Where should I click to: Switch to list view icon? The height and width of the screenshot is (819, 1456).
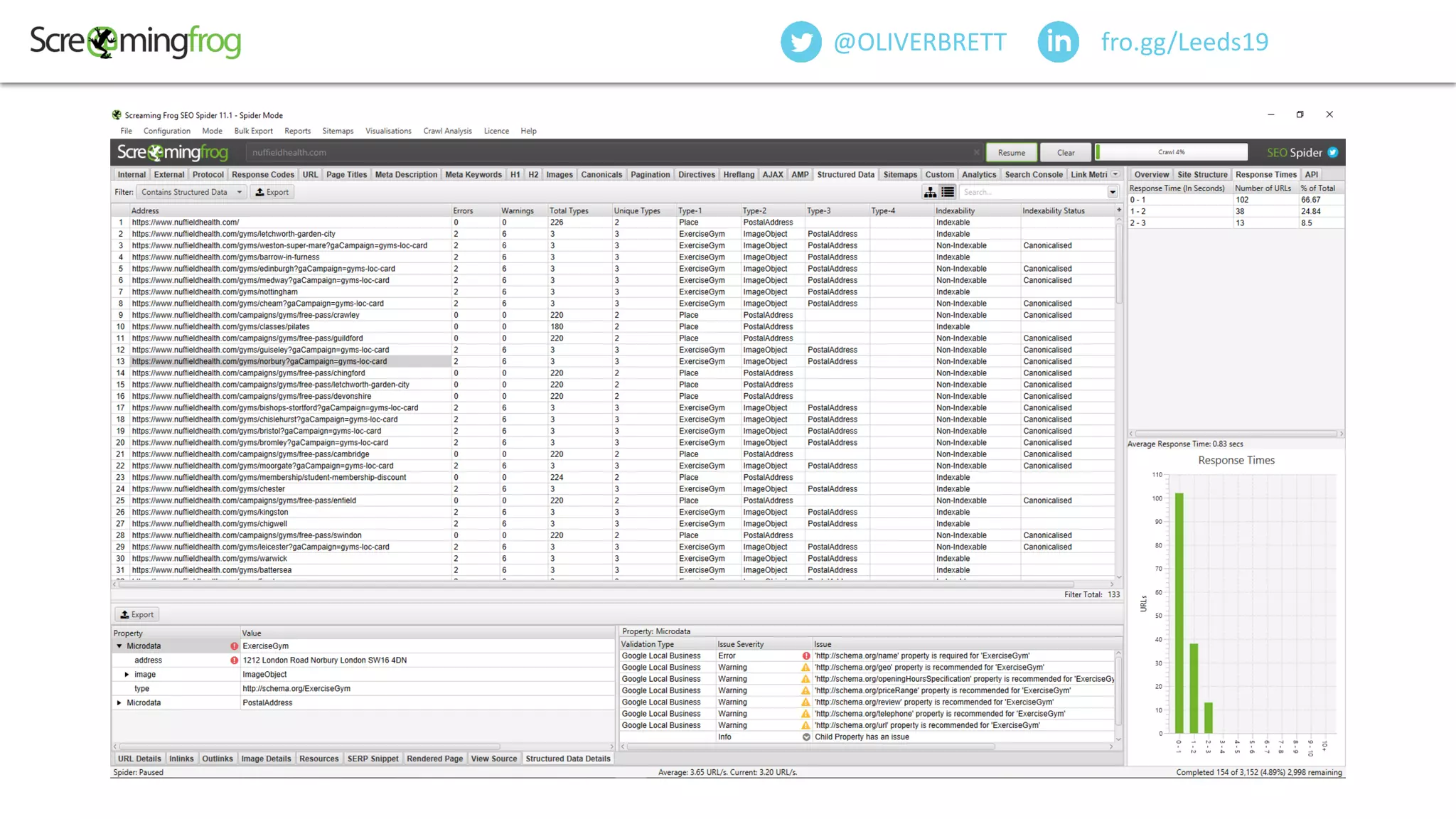click(948, 192)
